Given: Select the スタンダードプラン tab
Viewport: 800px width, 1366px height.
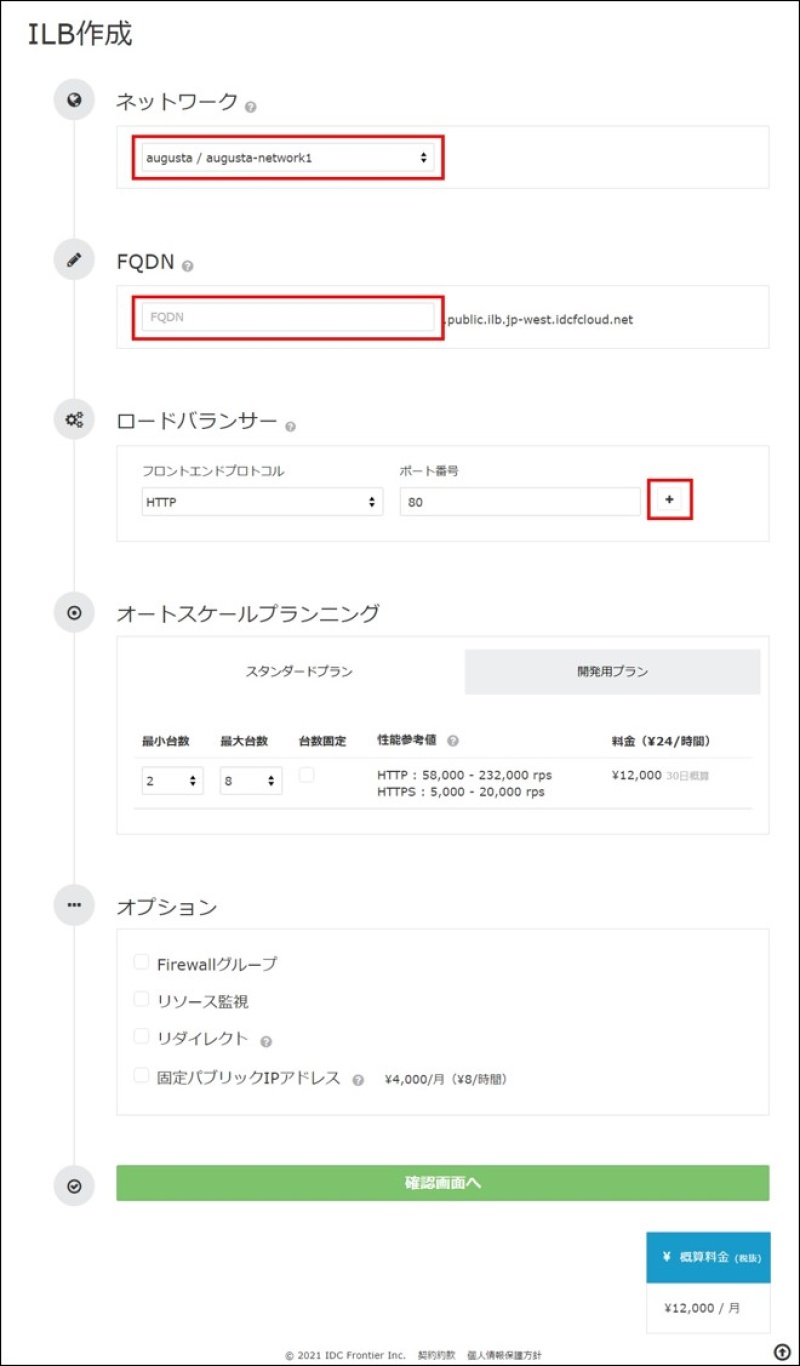Looking at the screenshot, I should point(299,672).
